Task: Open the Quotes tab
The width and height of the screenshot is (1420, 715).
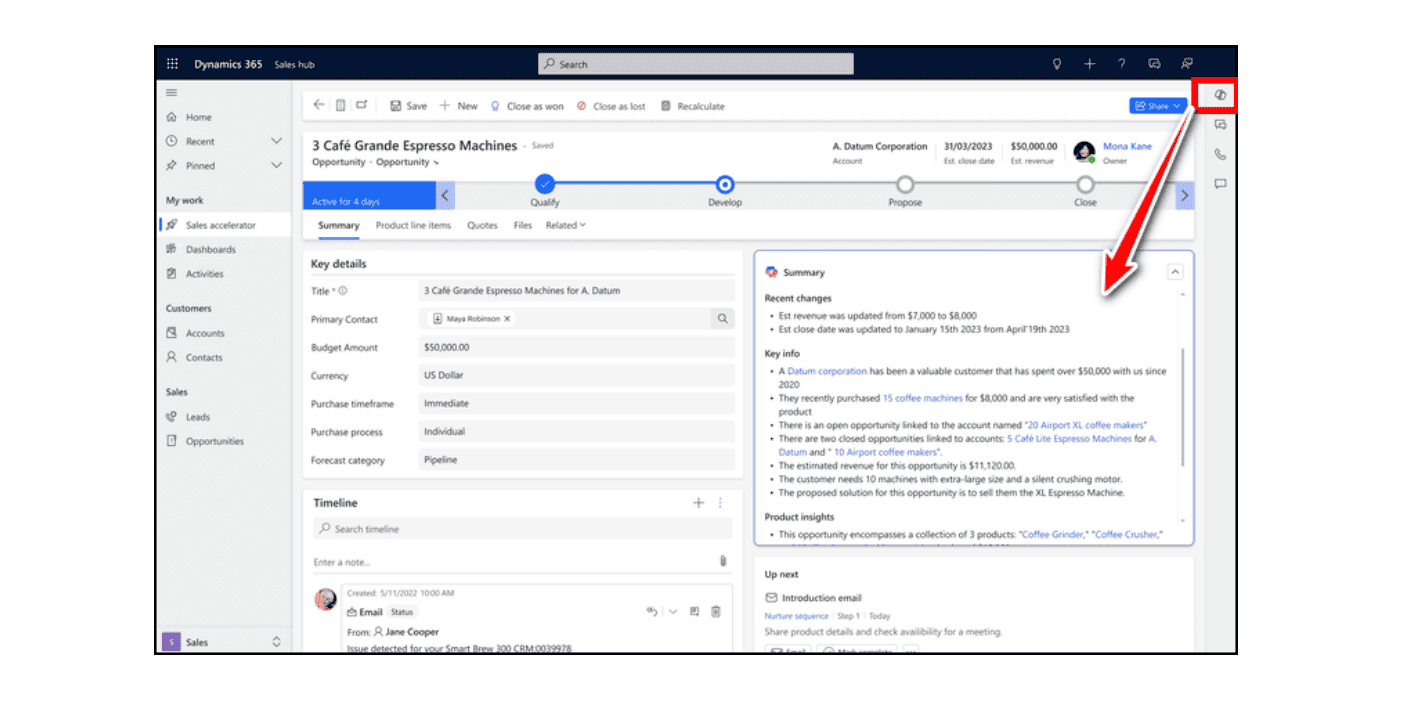Action: pos(482,225)
